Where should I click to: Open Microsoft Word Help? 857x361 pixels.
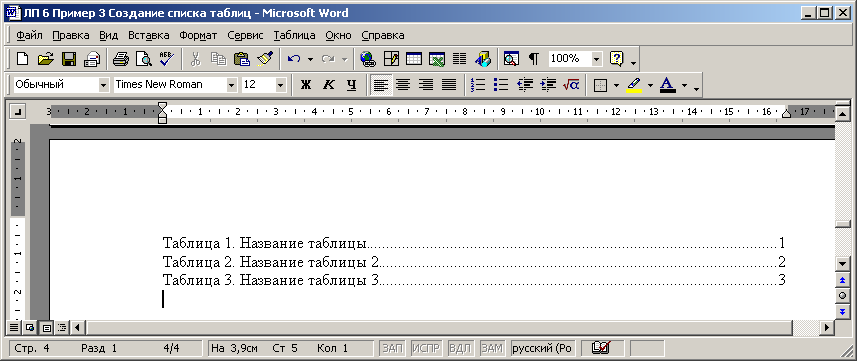coord(616,59)
